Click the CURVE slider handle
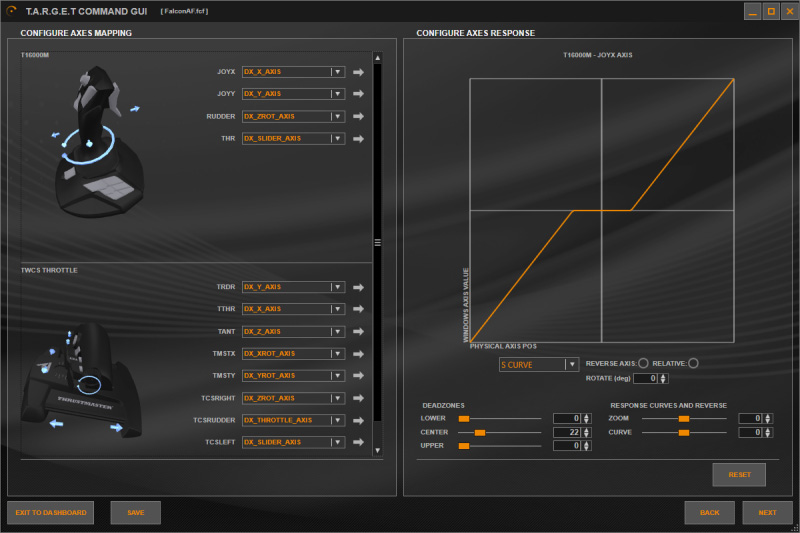This screenshot has height=533, width=800. click(684, 433)
